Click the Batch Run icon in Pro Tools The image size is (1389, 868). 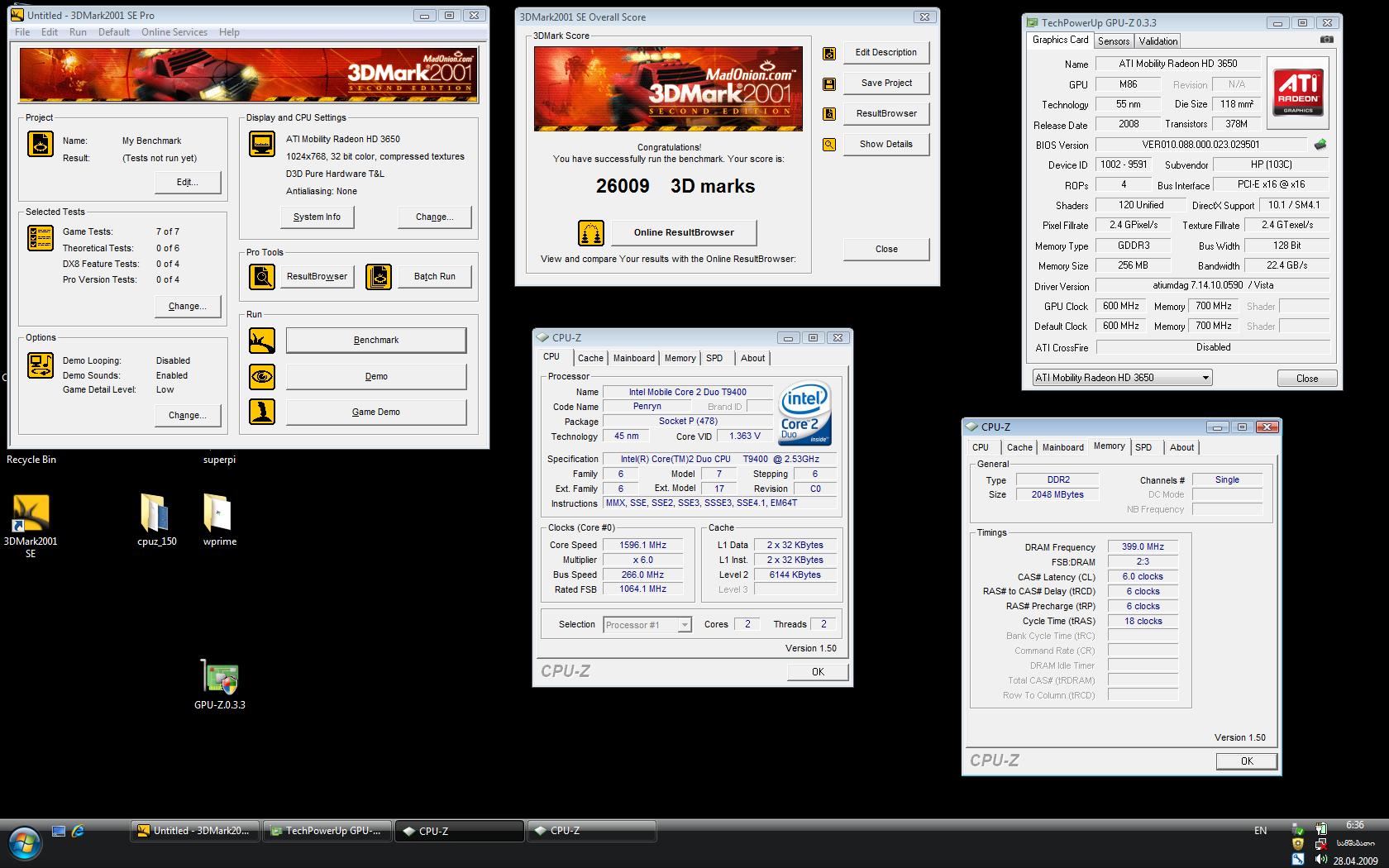pos(379,276)
